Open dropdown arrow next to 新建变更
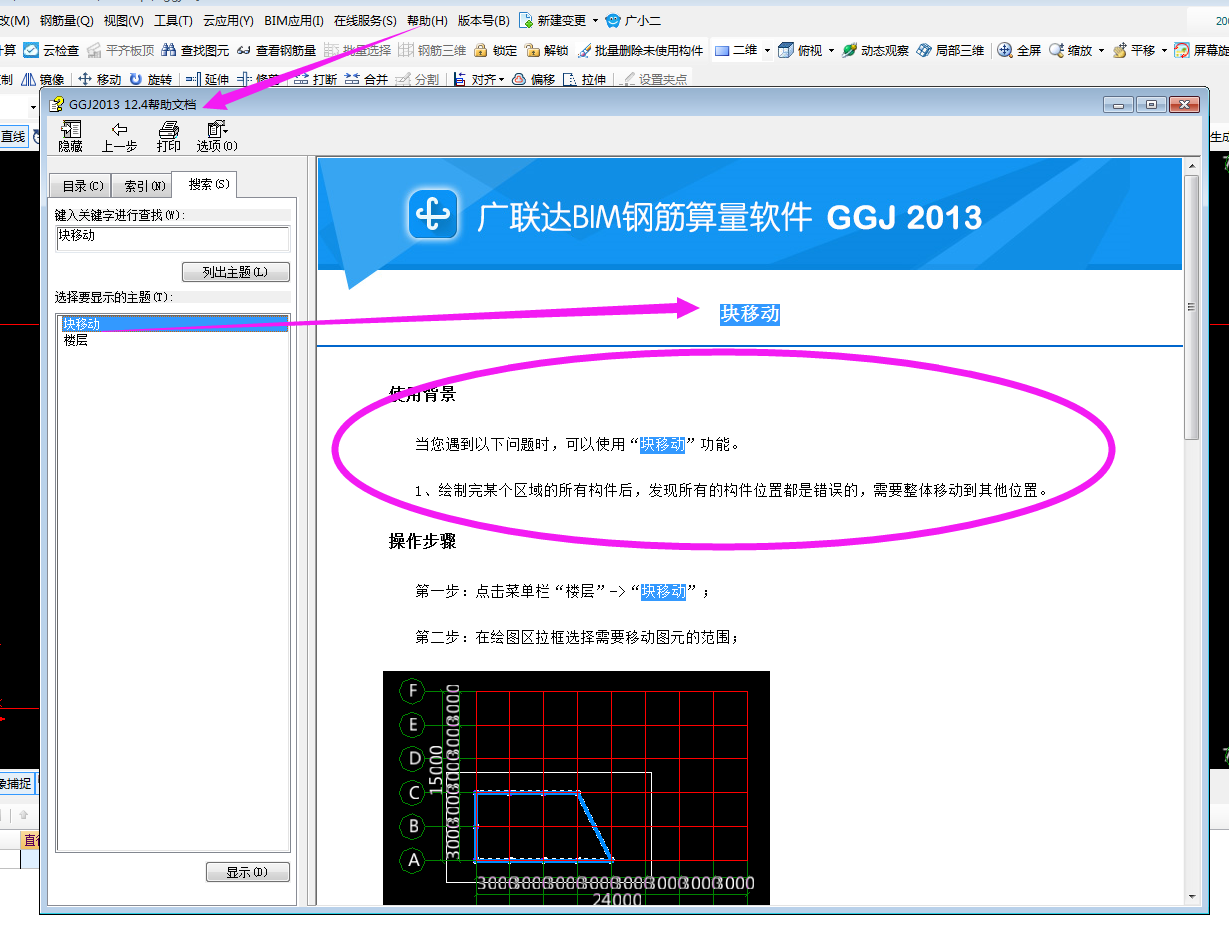1229x925 pixels. tap(595, 20)
